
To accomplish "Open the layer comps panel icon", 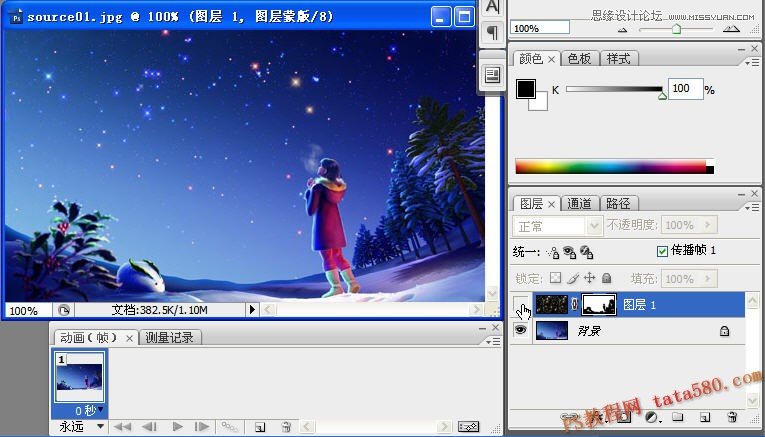I will point(493,75).
